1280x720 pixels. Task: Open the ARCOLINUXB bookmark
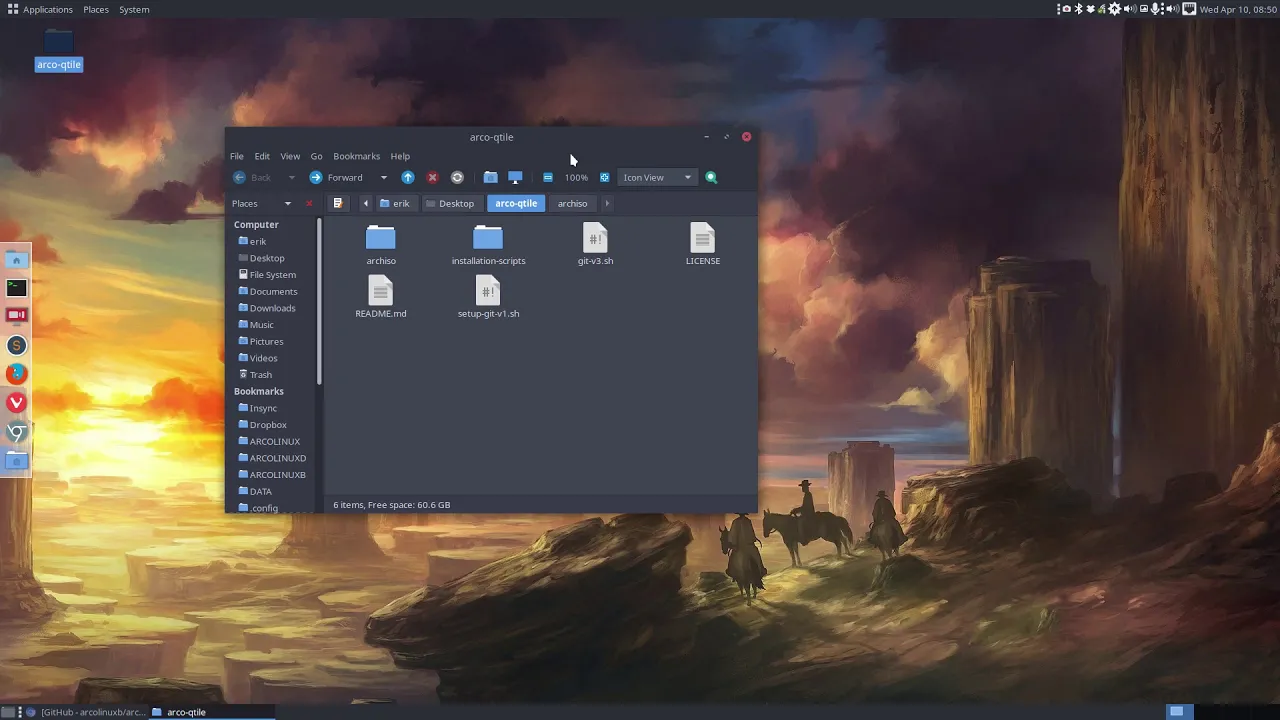(x=272, y=474)
